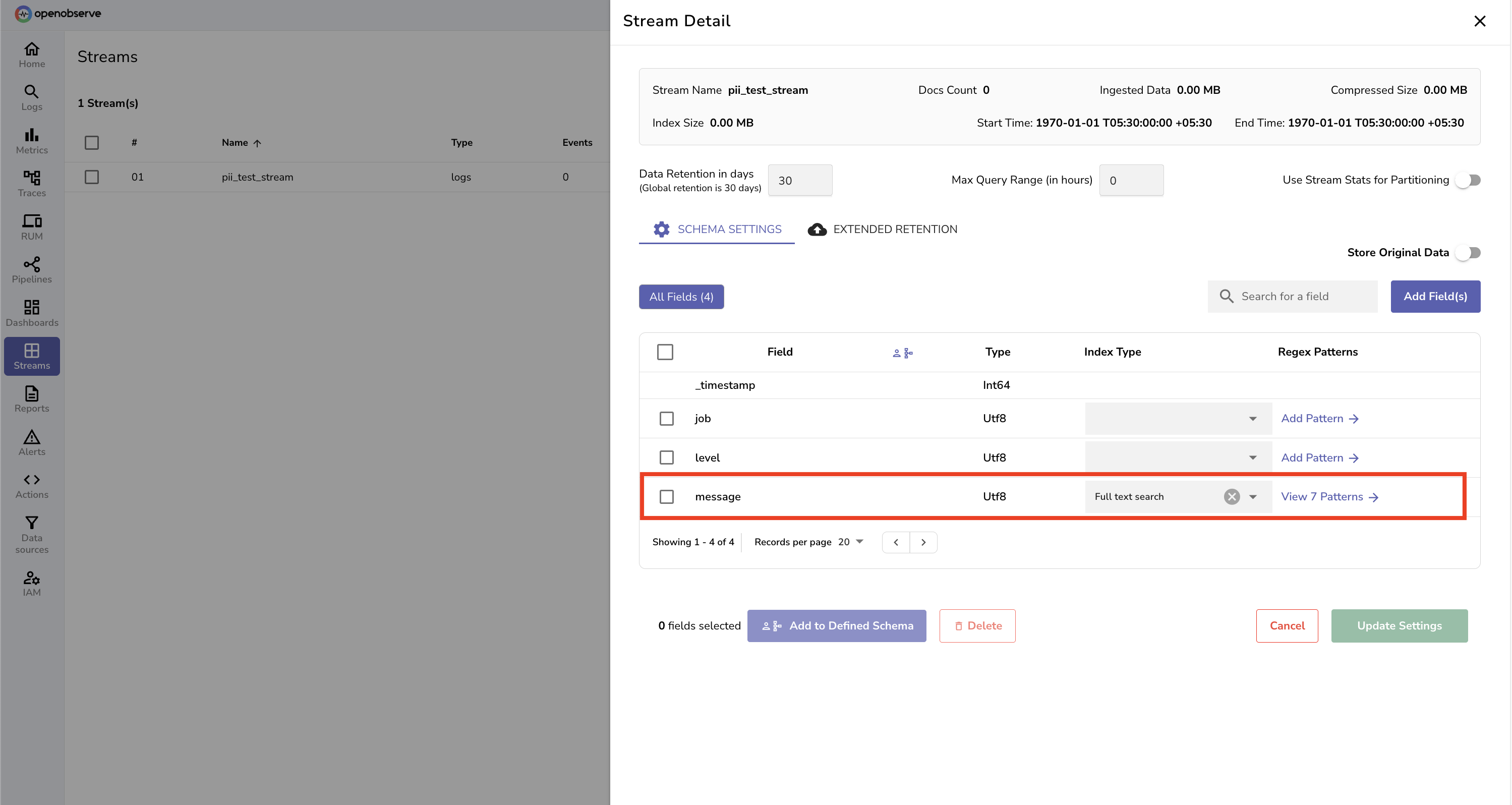Open the level Index Type dropdown

[1178, 457]
